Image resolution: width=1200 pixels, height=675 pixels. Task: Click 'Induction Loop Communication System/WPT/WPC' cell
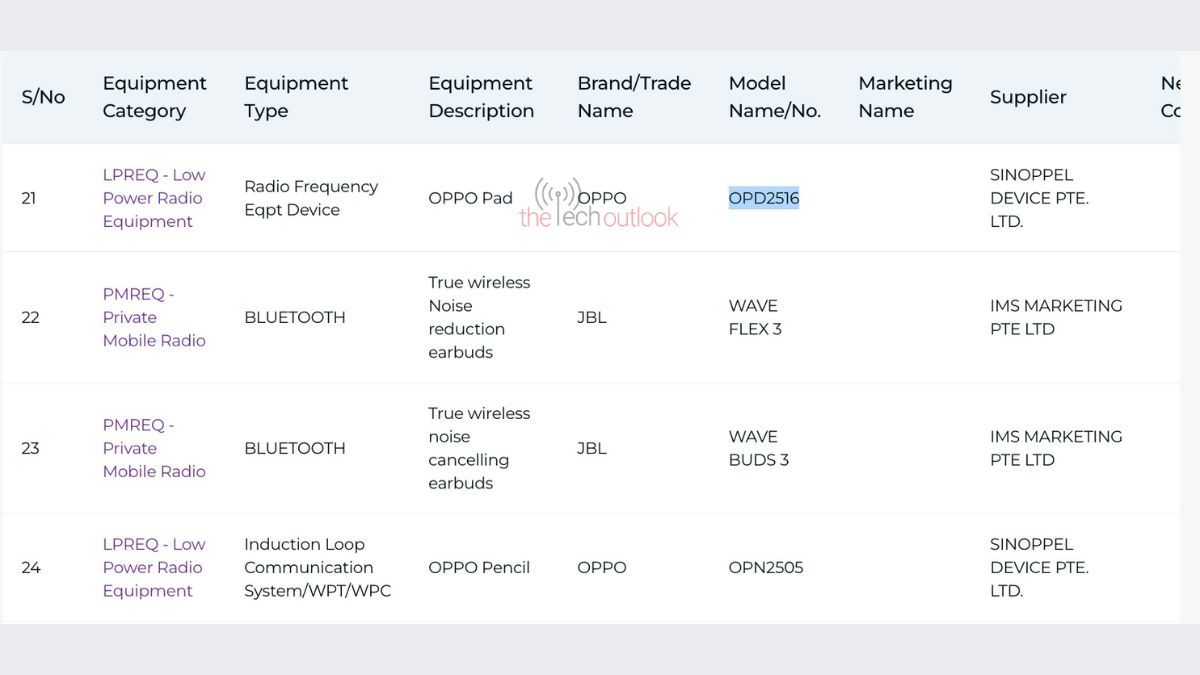318,567
